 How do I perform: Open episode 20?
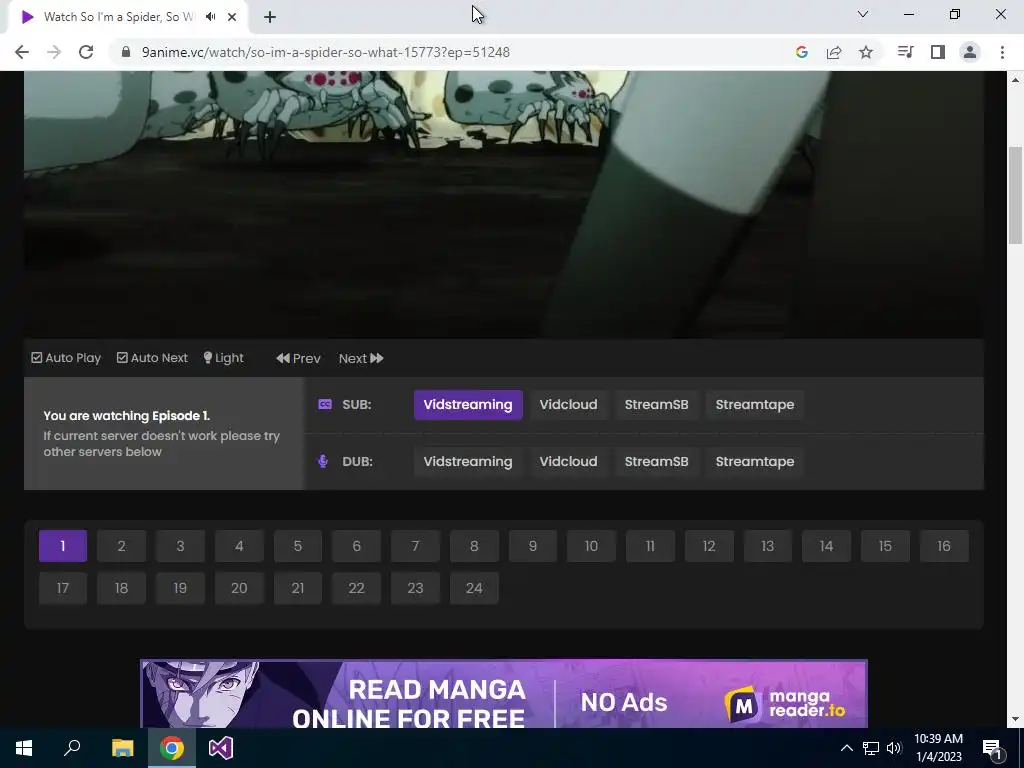point(239,588)
